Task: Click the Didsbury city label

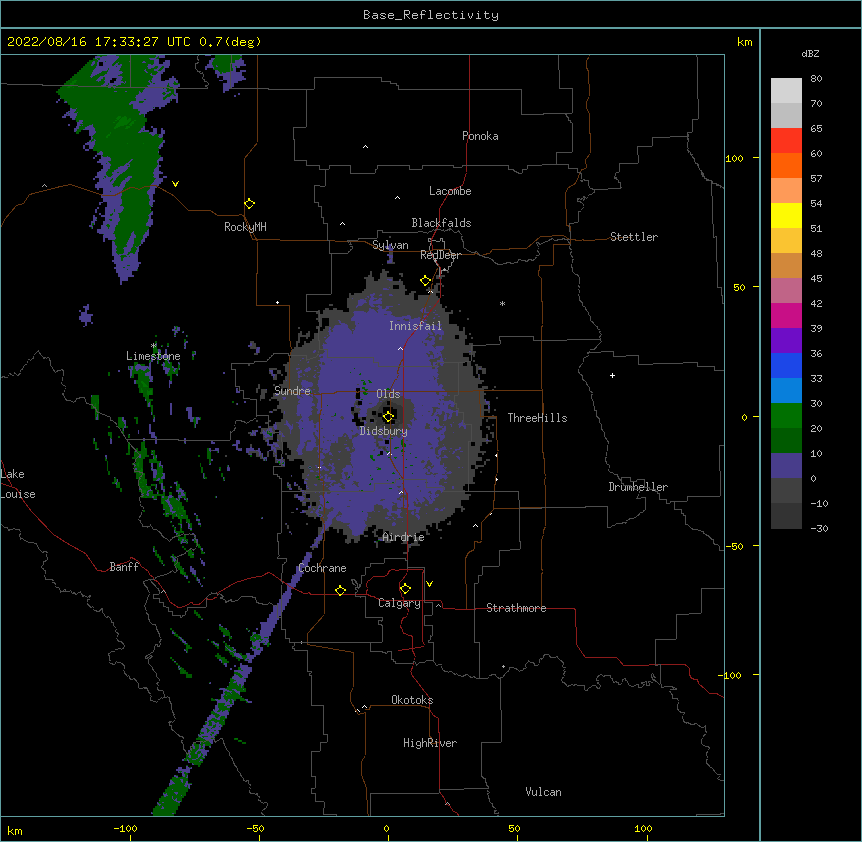Action: point(384,431)
